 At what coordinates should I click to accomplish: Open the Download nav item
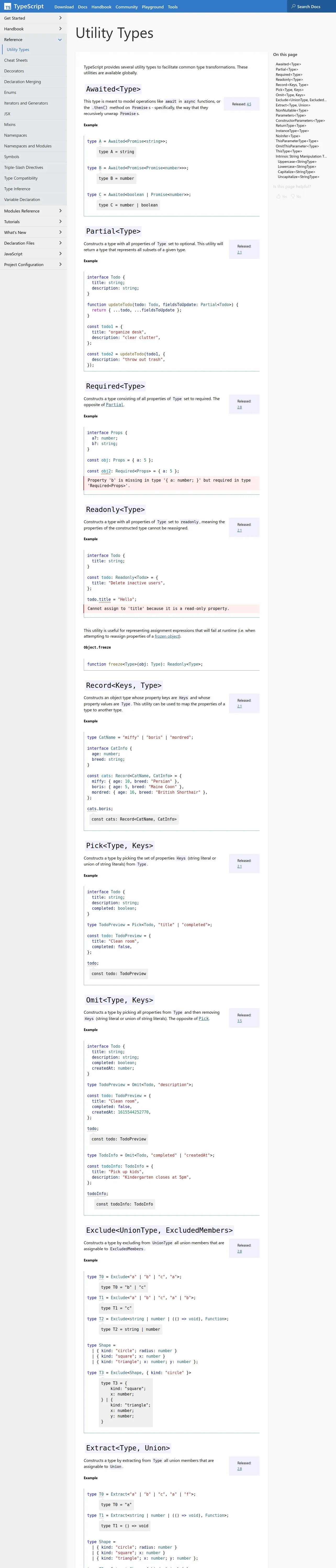pyautogui.click(x=64, y=7)
